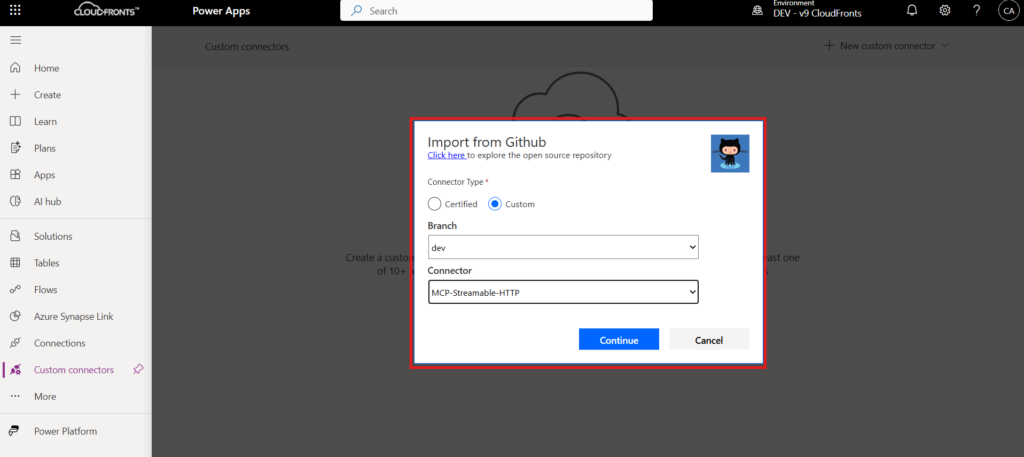Select the Custom radio button
The height and width of the screenshot is (457, 1024).
[495, 204]
